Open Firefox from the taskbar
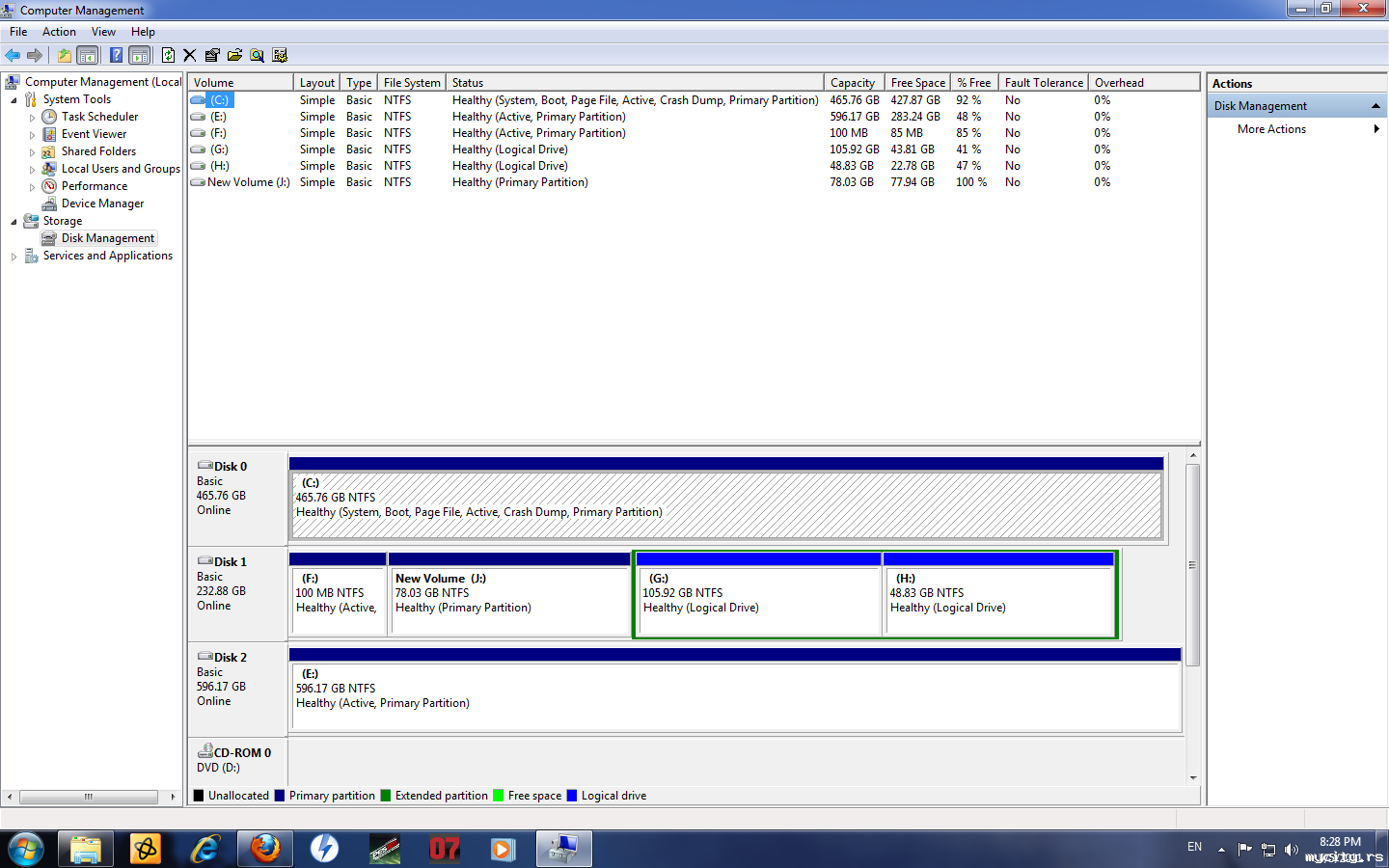The height and width of the screenshot is (868, 1389). pos(265,849)
